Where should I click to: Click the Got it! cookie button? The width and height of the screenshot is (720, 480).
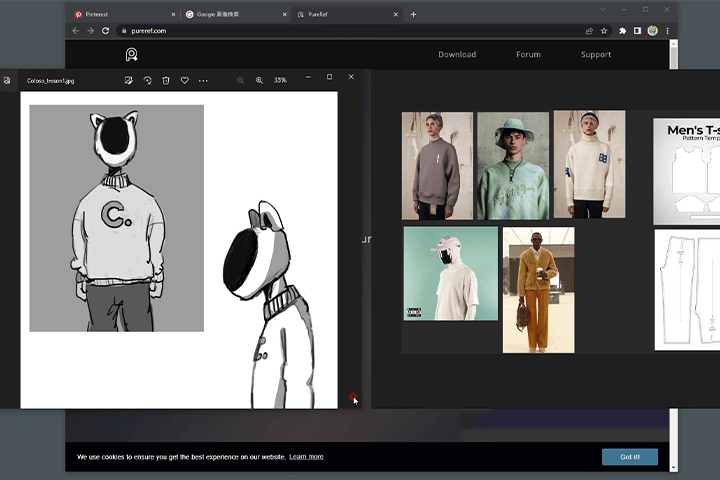coord(630,457)
